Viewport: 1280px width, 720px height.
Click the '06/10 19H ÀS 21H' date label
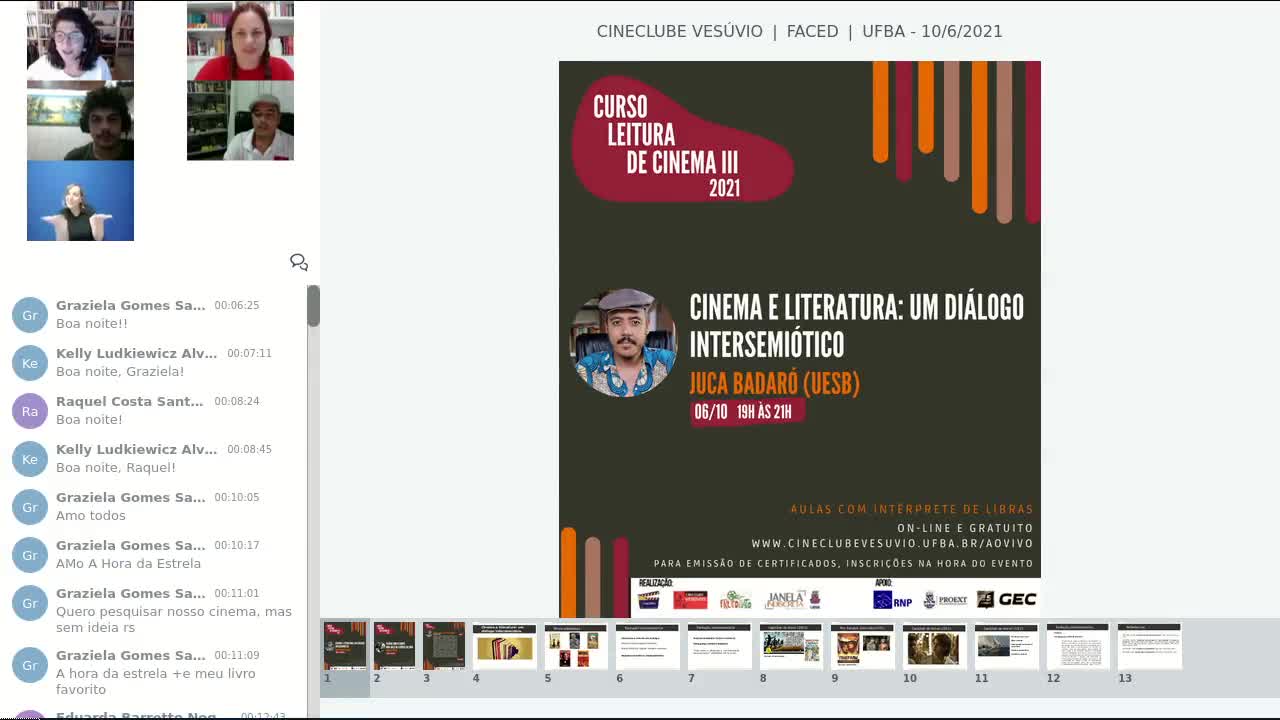tap(747, 412)
